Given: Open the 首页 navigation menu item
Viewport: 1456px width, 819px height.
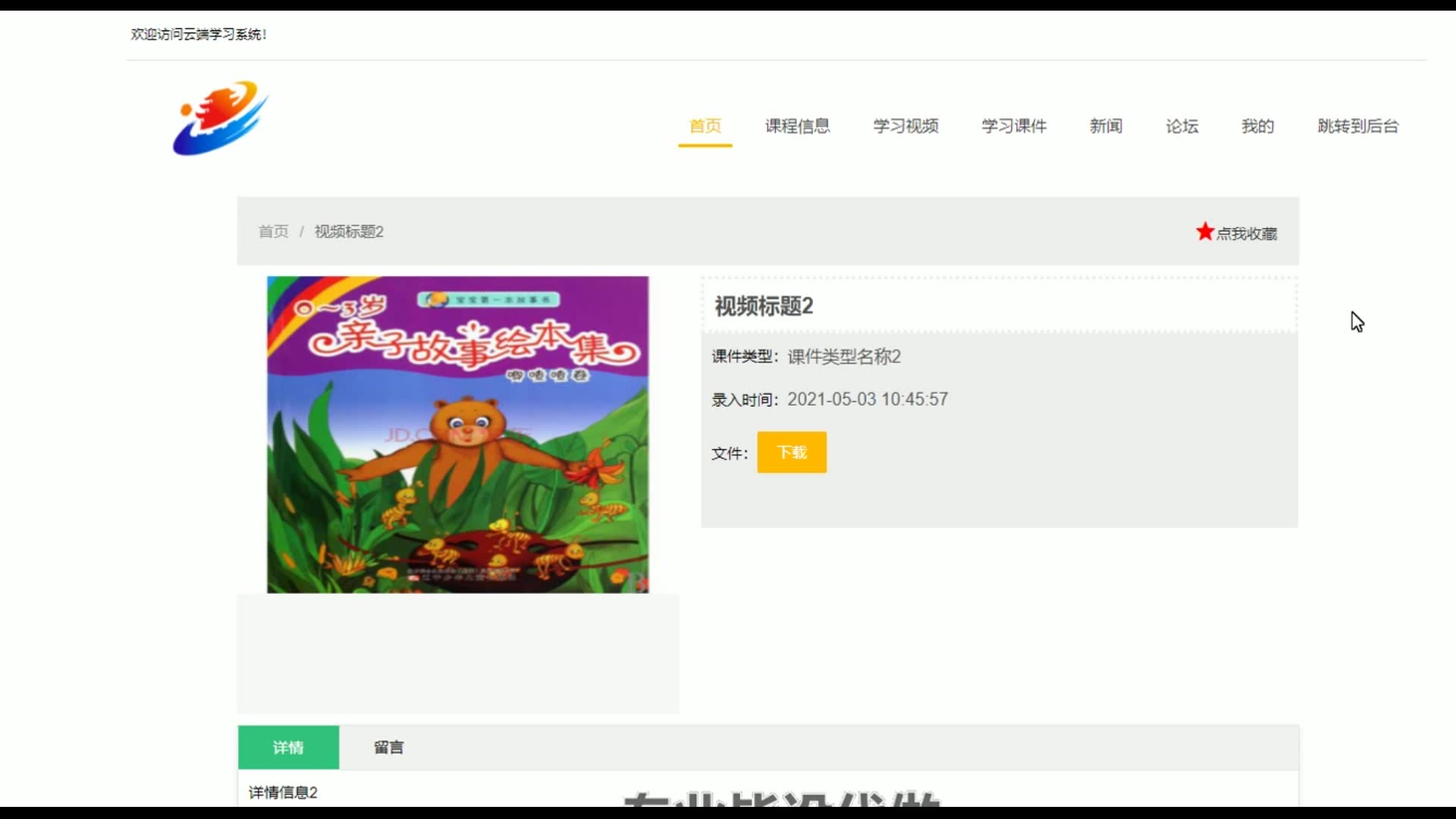Looking at the screenshot, I should click(704, 126).
